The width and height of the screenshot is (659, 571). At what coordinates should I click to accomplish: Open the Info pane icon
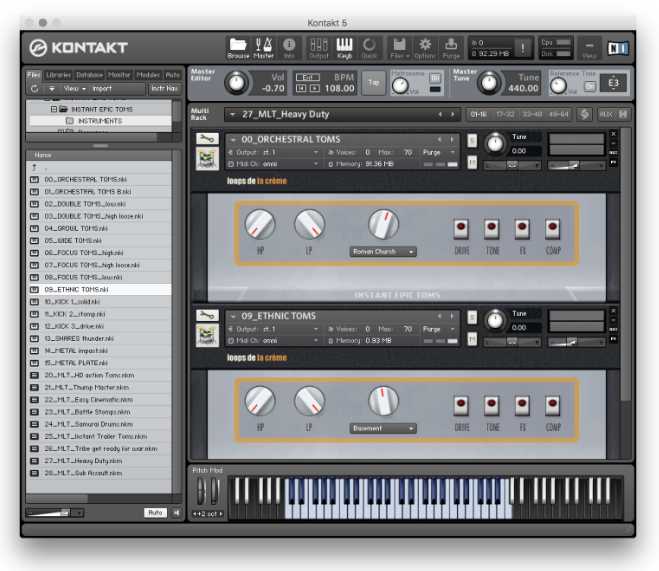pyautogui.click(x=289, y=47)
